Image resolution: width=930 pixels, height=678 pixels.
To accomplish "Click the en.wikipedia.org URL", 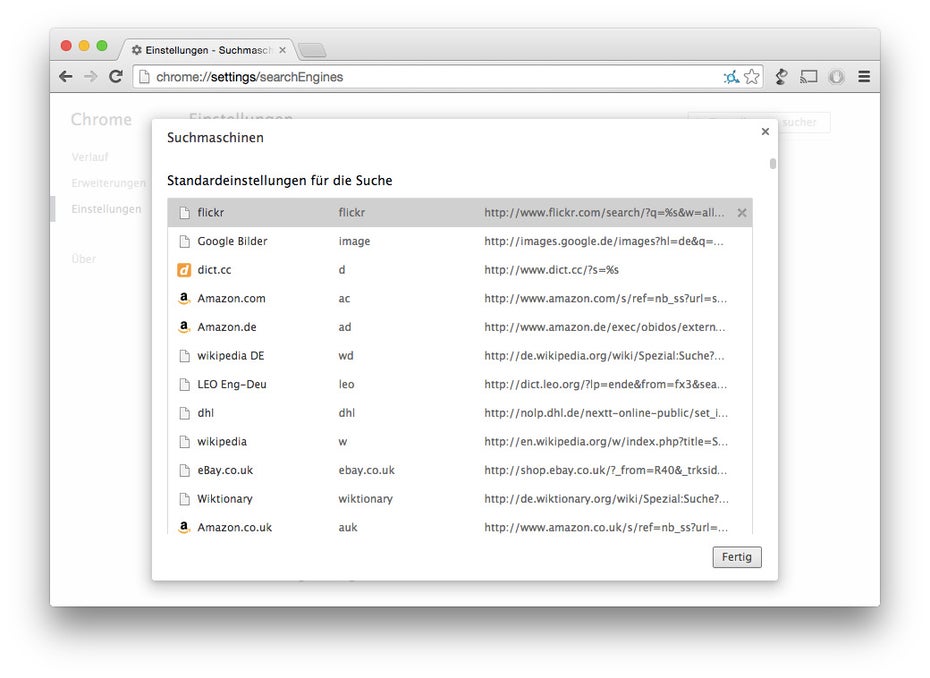I will [x=606, y=442].
